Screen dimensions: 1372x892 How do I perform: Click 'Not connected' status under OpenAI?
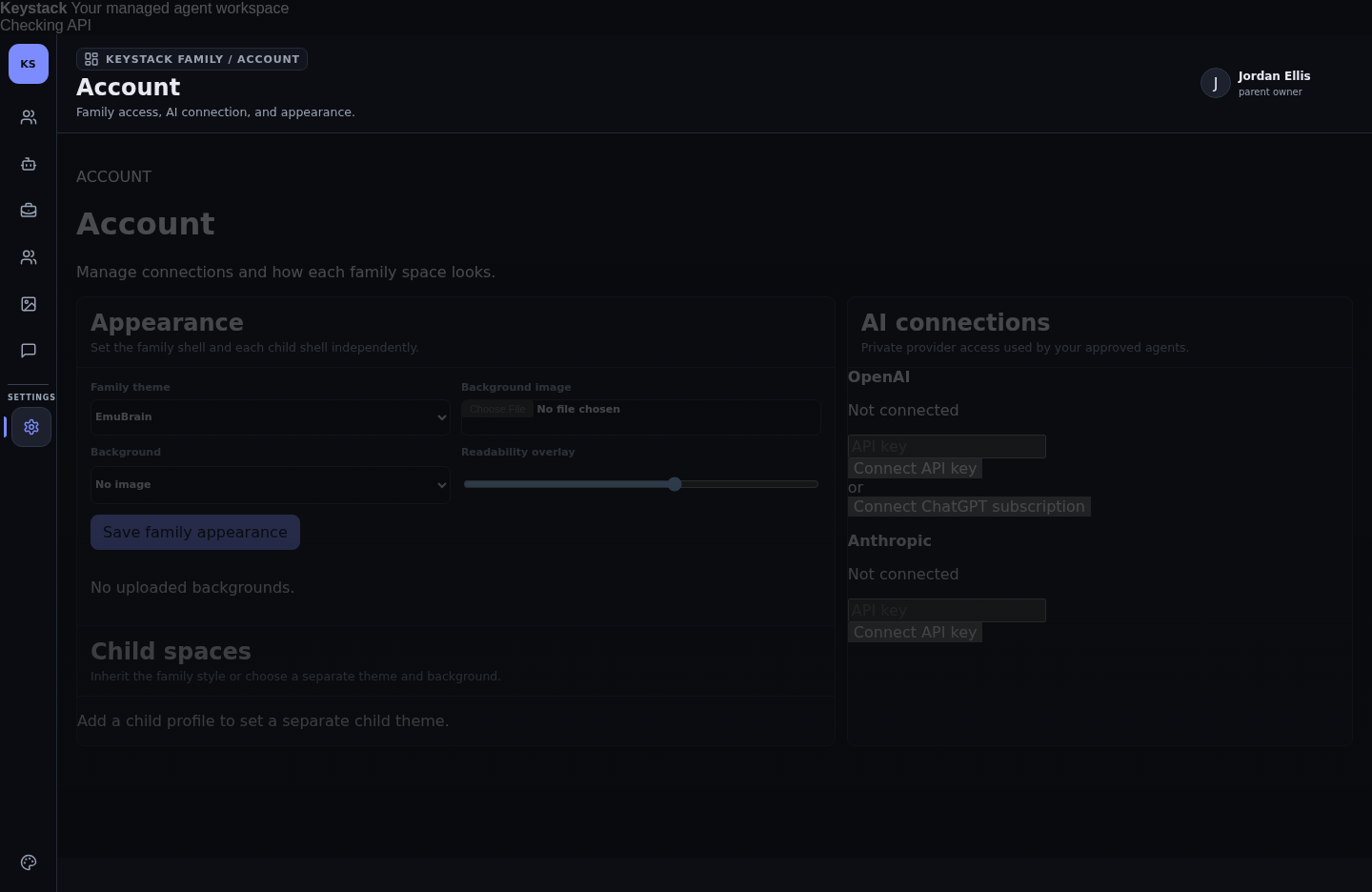point(903,411)
